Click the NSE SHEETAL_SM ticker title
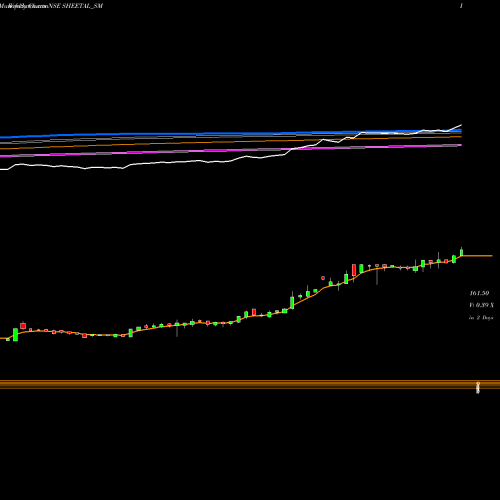 76,6
